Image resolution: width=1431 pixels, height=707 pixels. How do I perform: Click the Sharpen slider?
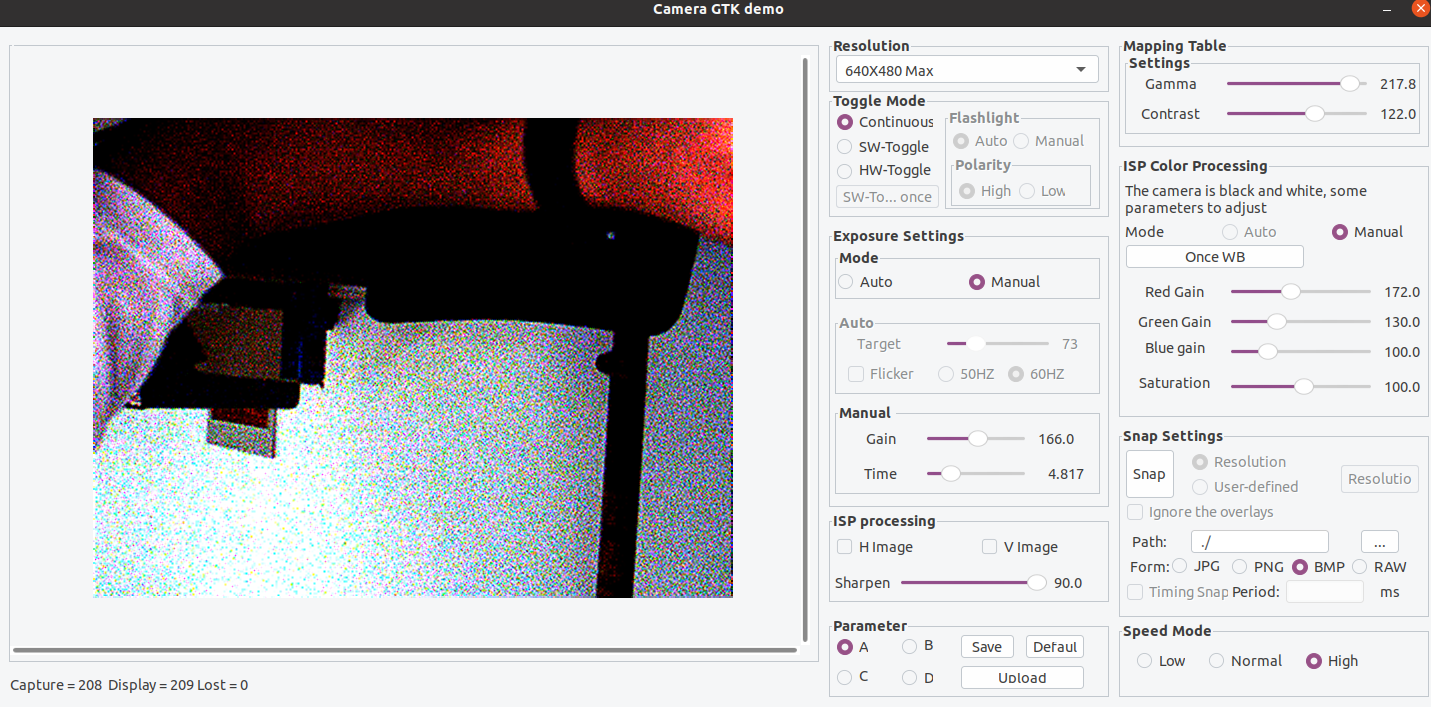click(973, 583)
